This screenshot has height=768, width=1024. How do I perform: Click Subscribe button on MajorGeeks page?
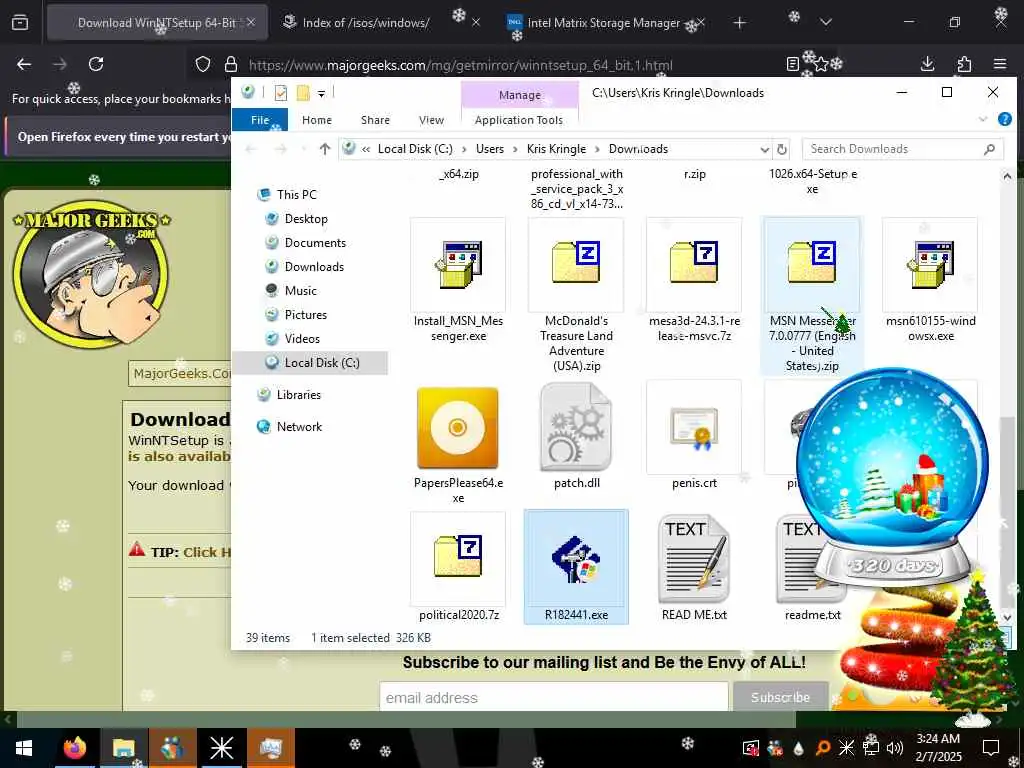(x=781, y=697)
